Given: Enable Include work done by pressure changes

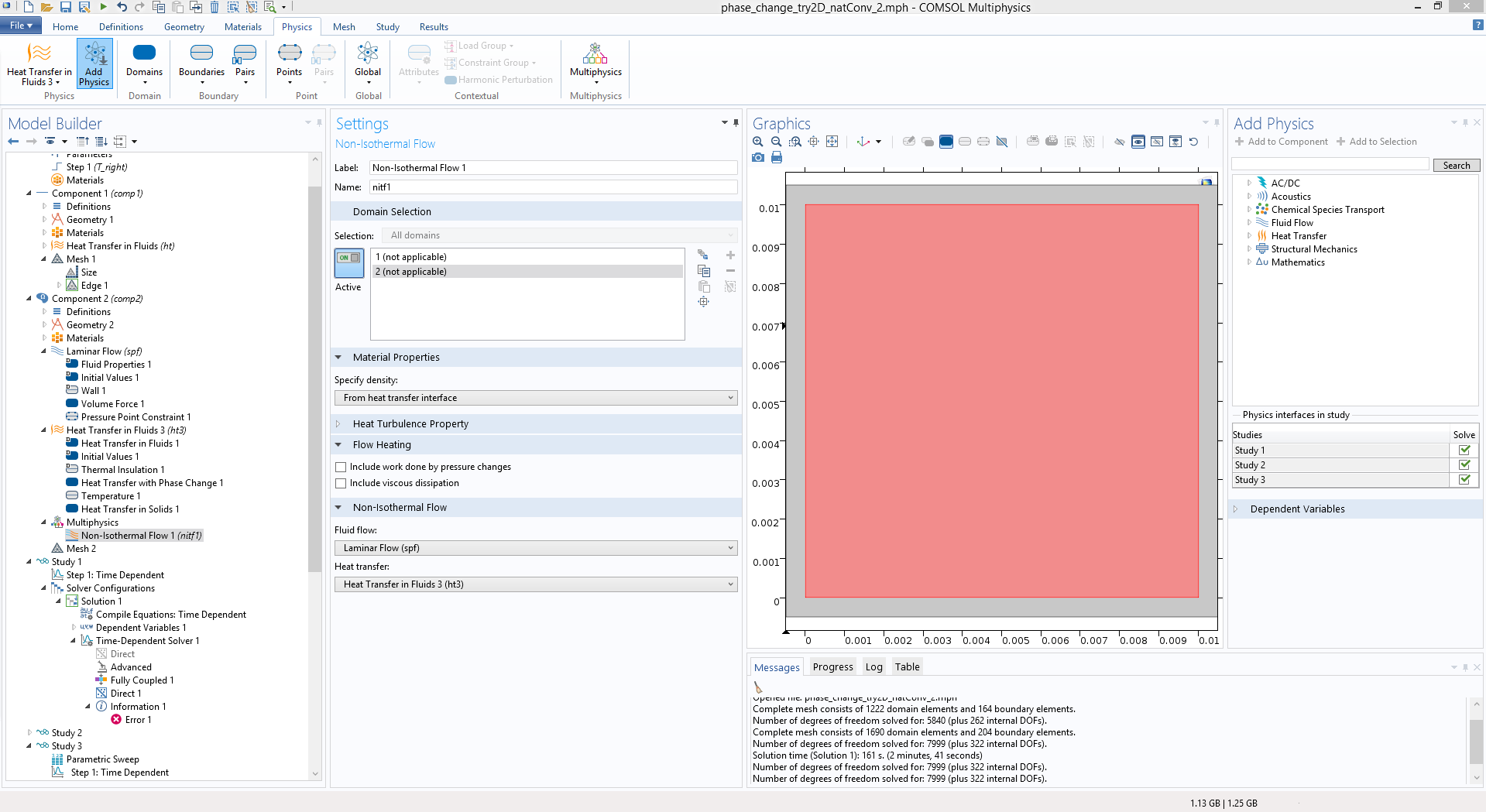Looking at the screenshot, I should click(341, 467).
